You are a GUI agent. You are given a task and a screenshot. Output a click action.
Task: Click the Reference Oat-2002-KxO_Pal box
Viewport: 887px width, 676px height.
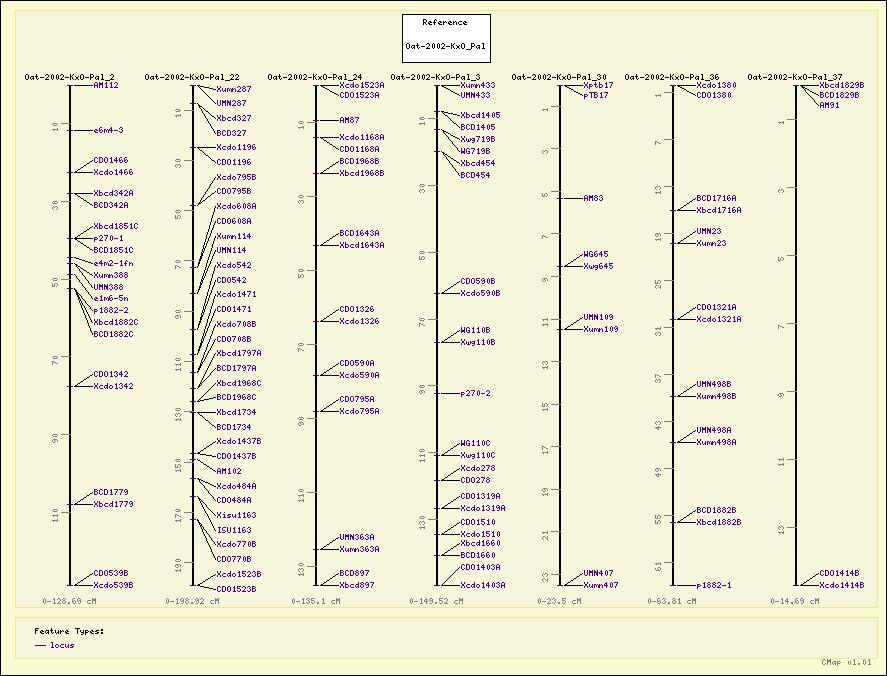coord(444,39)
